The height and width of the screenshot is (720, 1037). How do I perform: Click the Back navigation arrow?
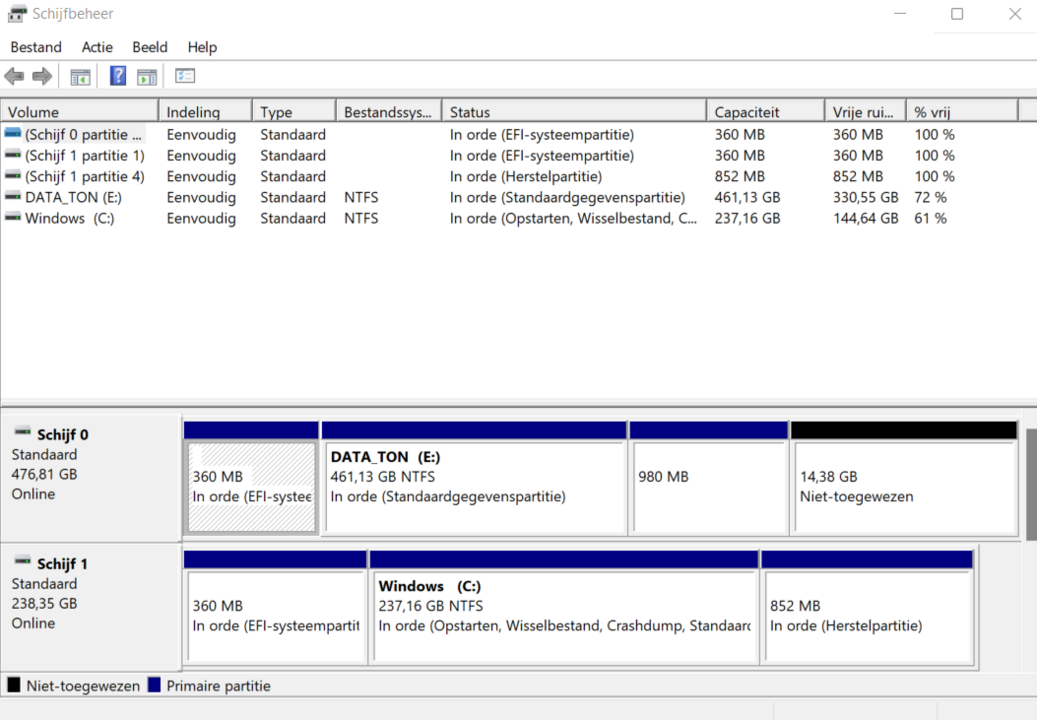[13, 75]
